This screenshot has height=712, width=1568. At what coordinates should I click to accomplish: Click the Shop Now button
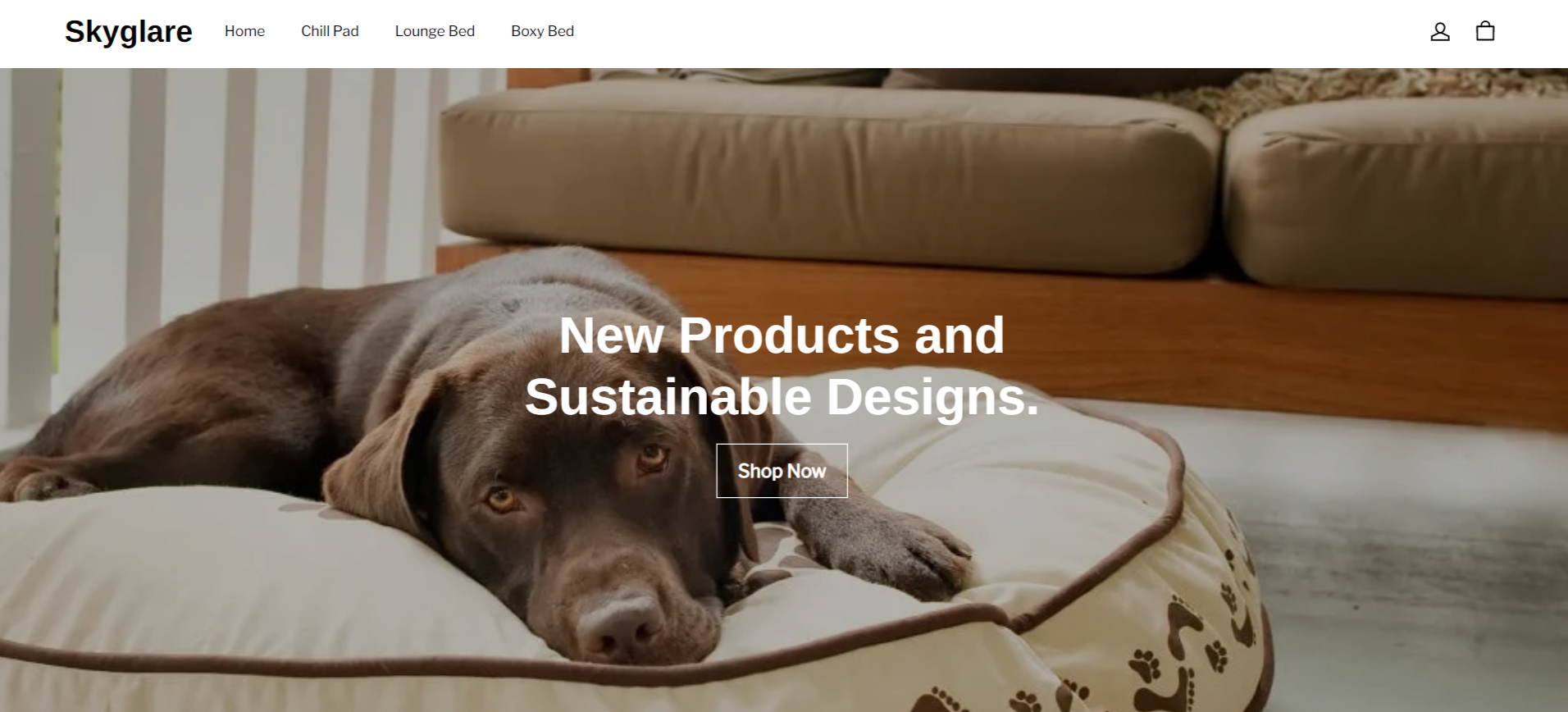(782, 471)
